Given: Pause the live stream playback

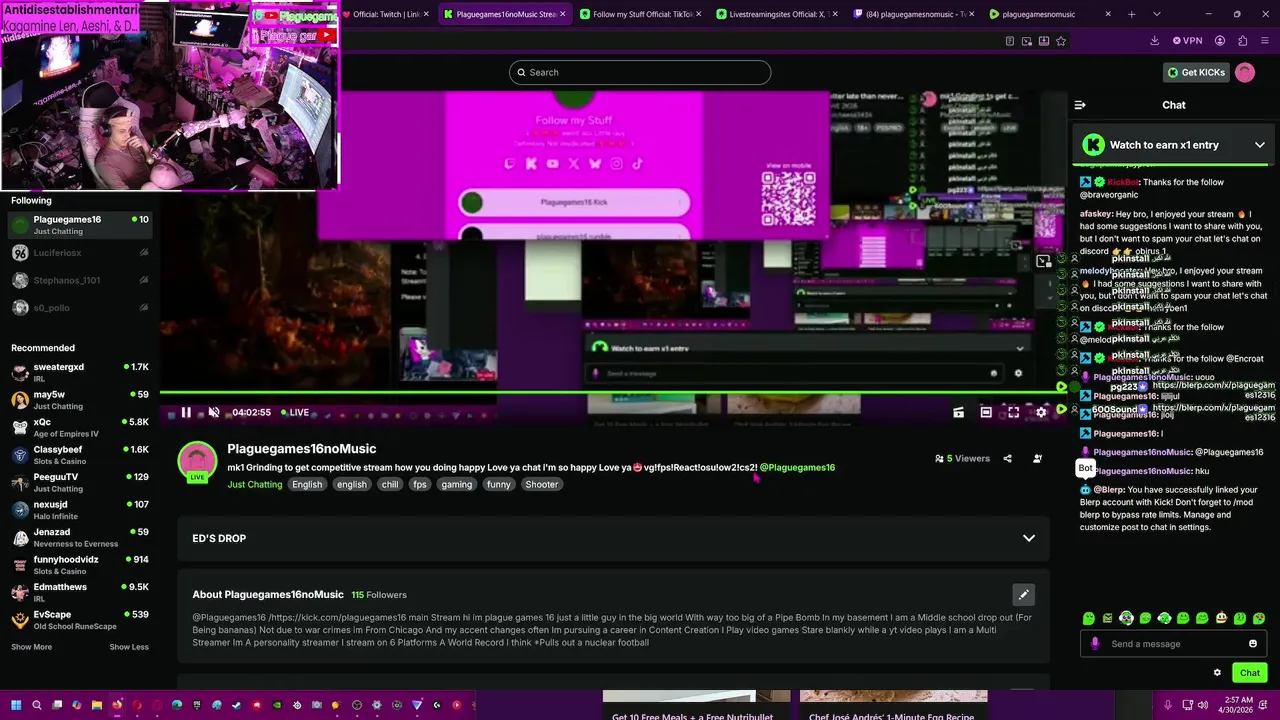Looking at the screenshot, I should click(186, 412).
